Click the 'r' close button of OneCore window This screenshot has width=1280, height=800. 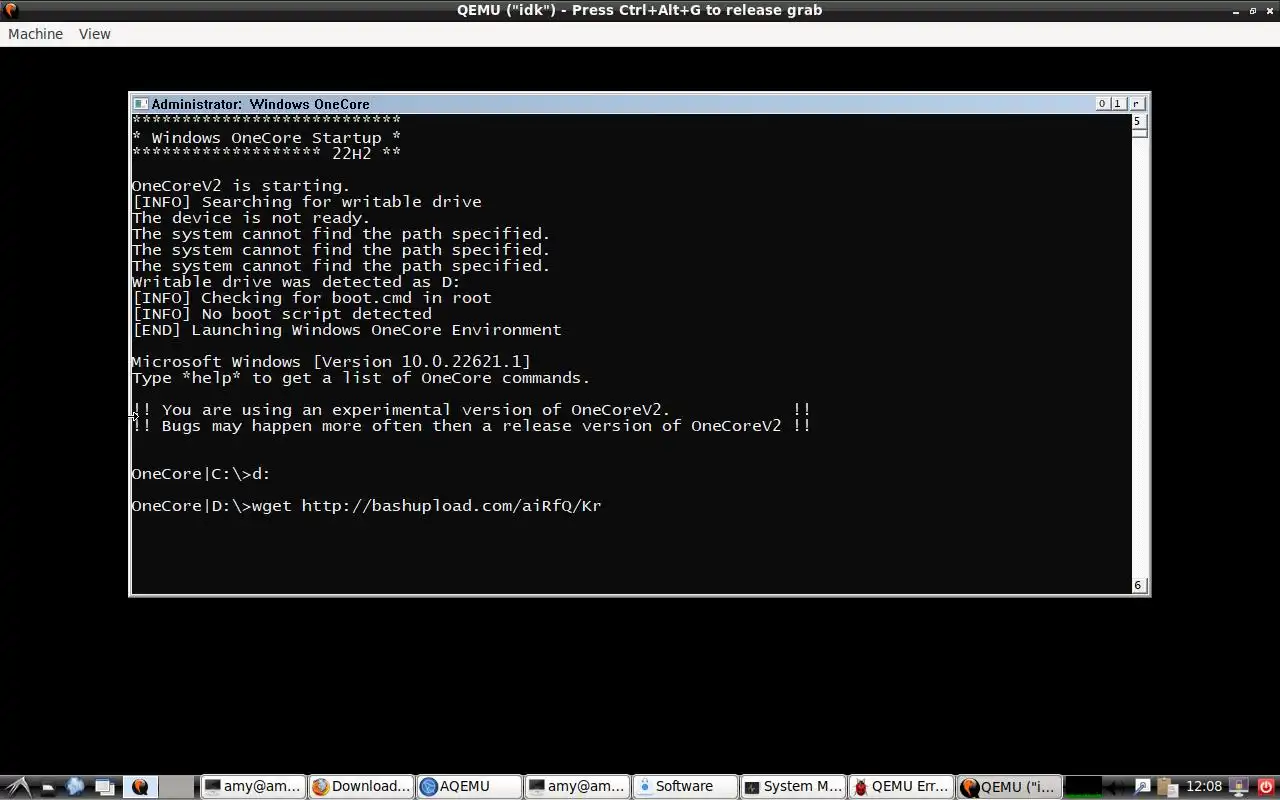point(1136,104)
